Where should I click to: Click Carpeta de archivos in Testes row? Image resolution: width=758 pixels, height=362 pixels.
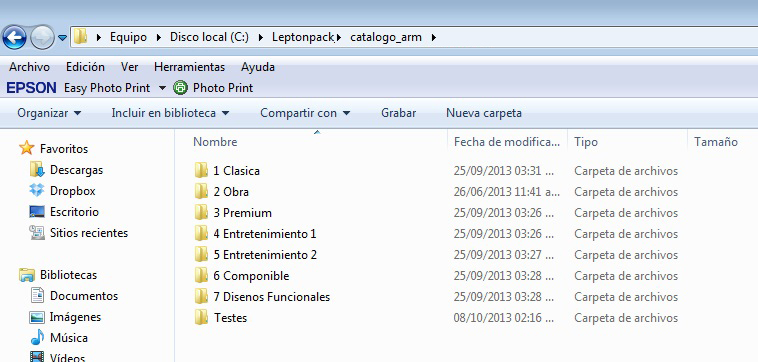tap(626, 318)
